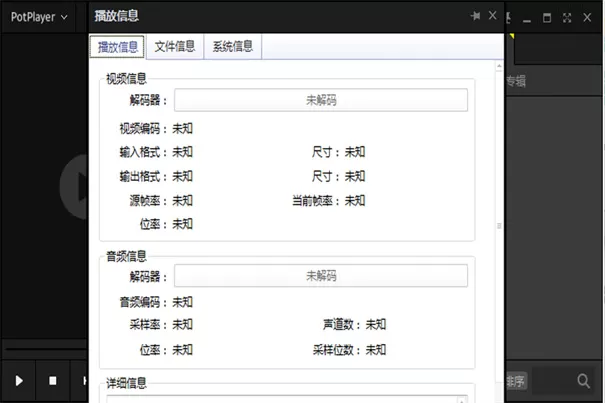Image resolution: width=605 pixels, height=403 pixels.
Task: Pin the 播放信息 dialog window
Action: point(476,16)
